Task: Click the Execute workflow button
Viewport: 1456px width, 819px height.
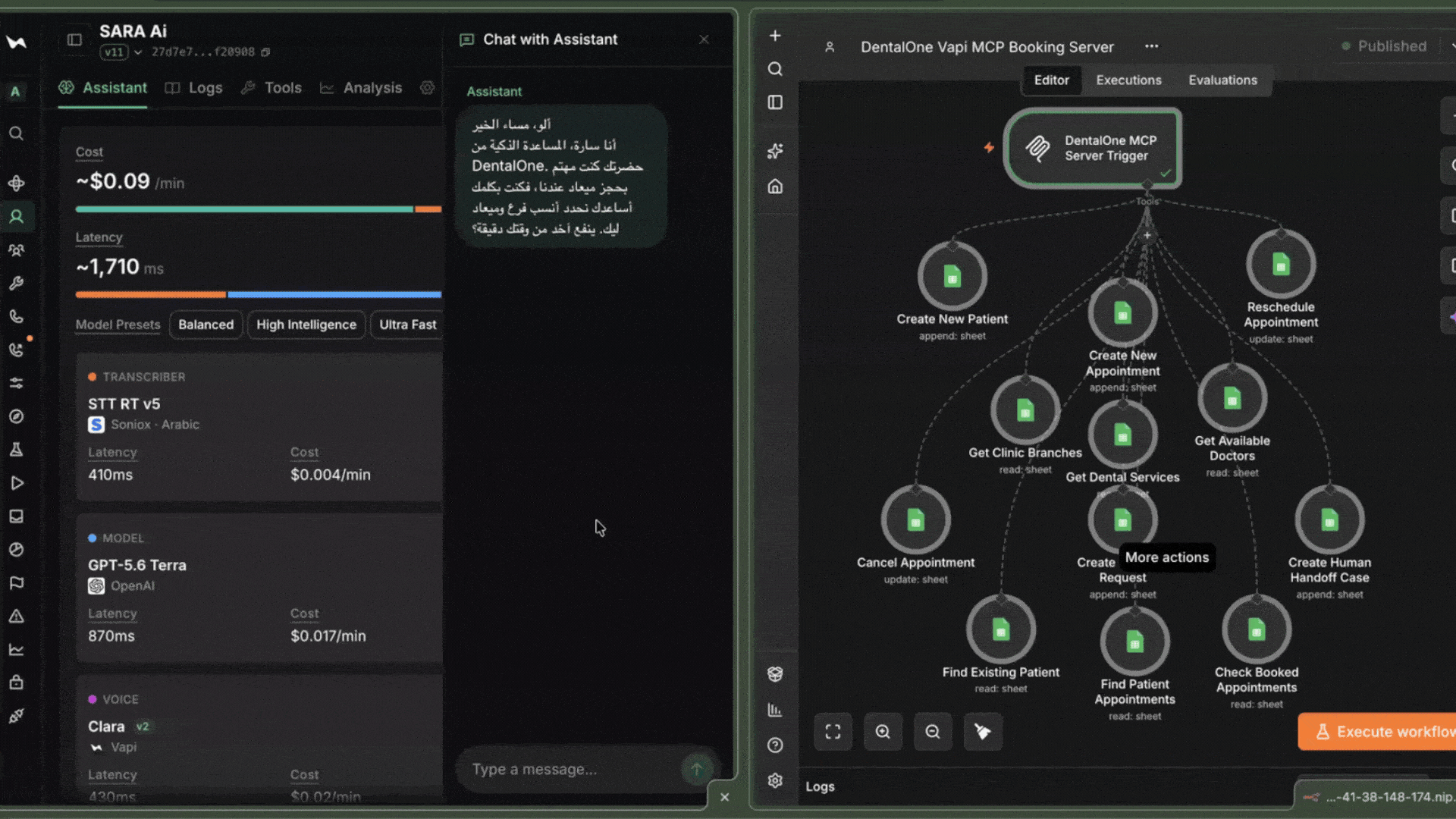Action: point(1377,732)
